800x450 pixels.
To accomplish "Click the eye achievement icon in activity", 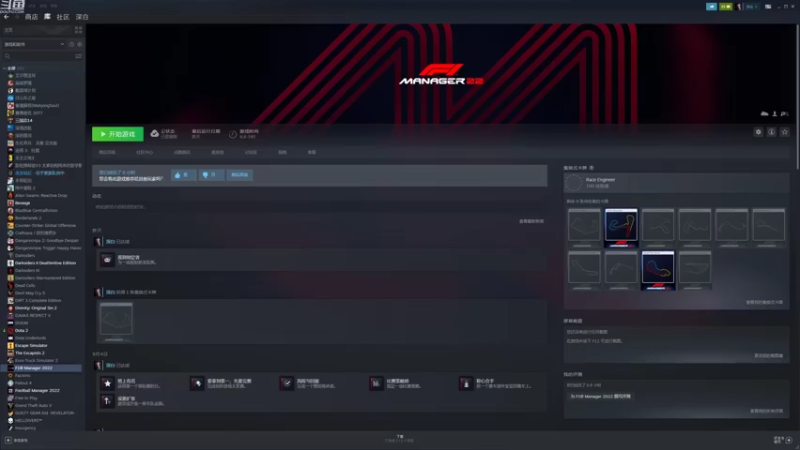I will click(107, 260).
